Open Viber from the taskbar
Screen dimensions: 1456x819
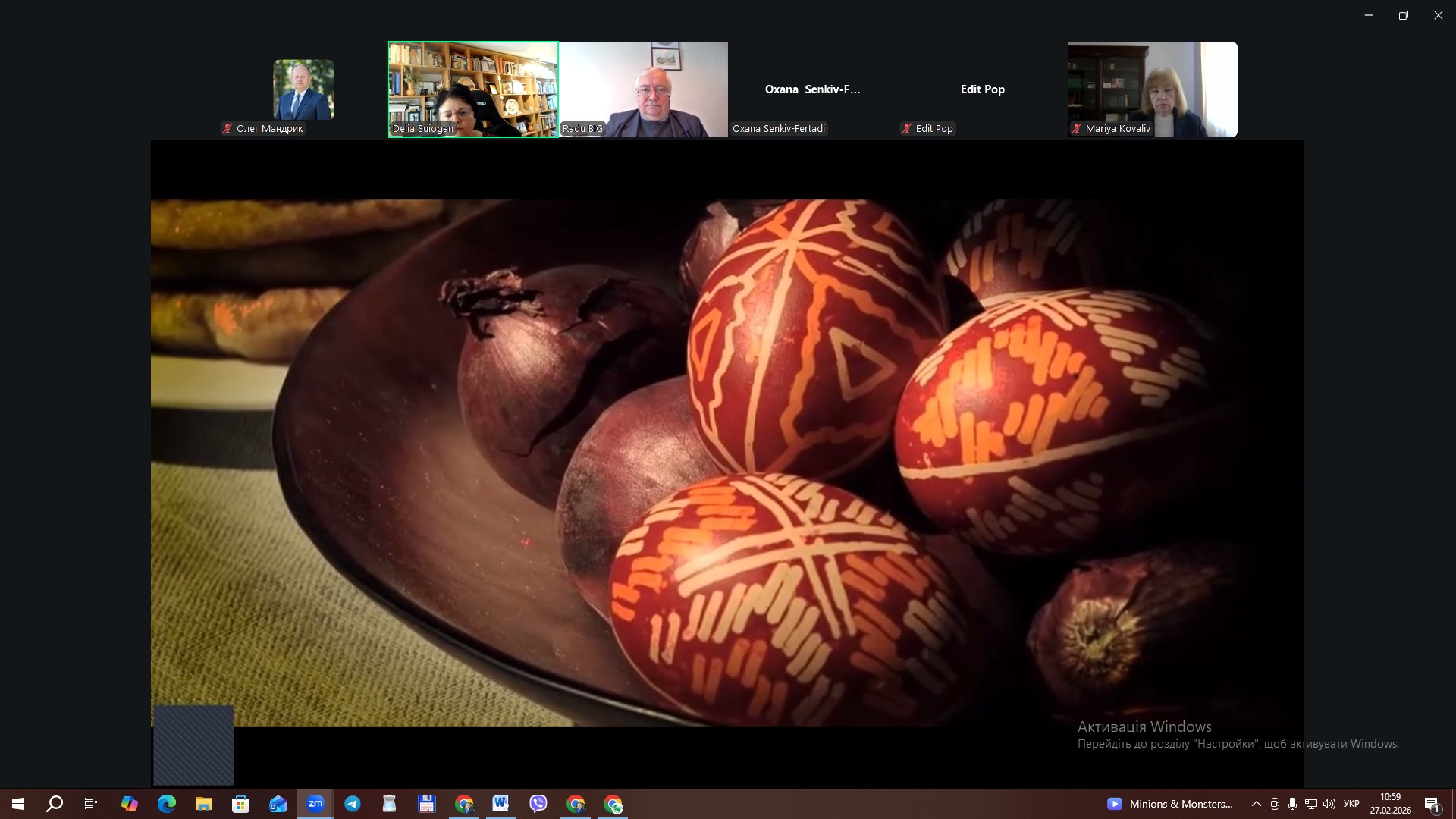tap(538, 804)
